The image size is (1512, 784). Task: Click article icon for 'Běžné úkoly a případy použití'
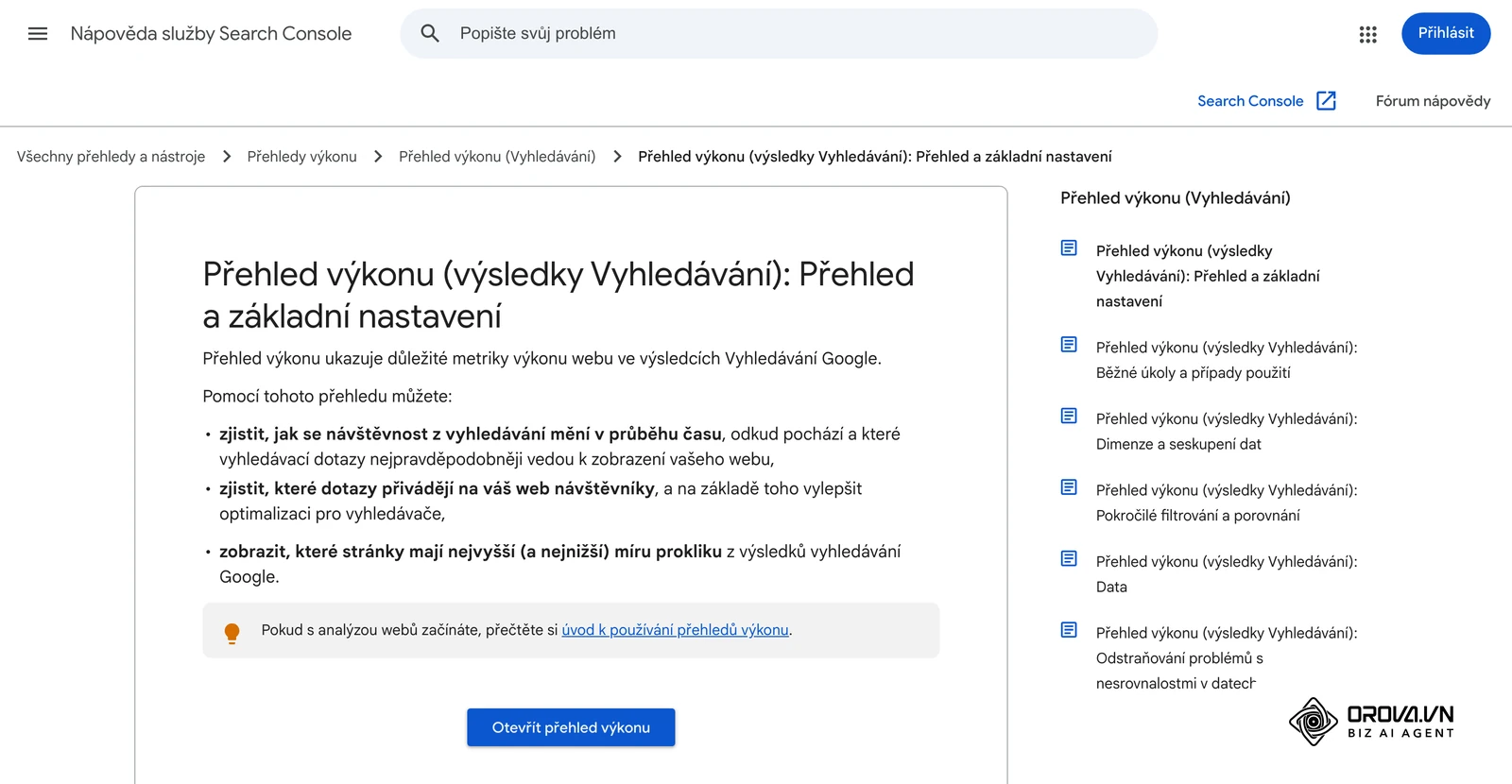click(x=1069, y=345)
